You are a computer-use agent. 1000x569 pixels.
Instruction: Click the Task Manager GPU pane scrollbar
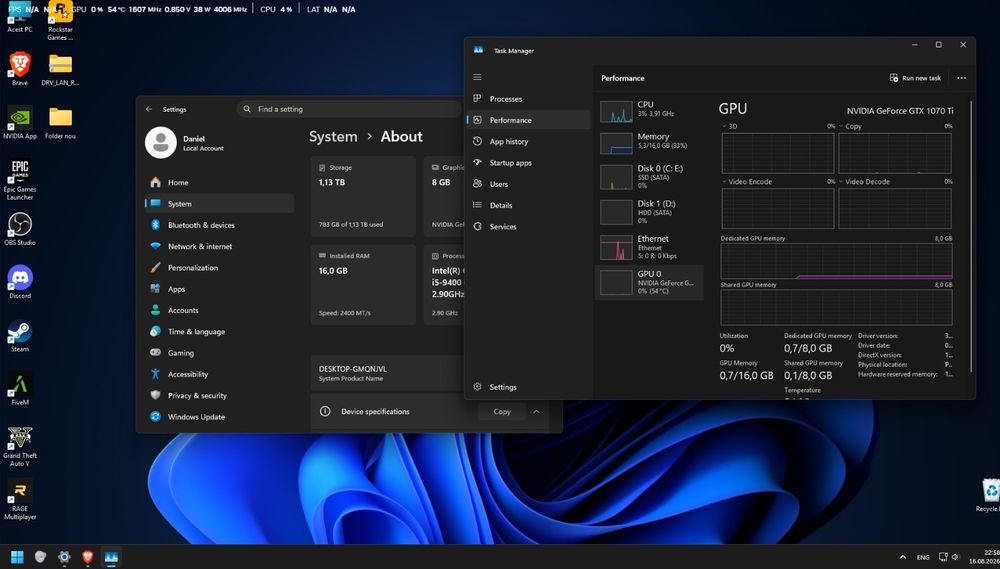pyautogui.click(x=971, y=236)
